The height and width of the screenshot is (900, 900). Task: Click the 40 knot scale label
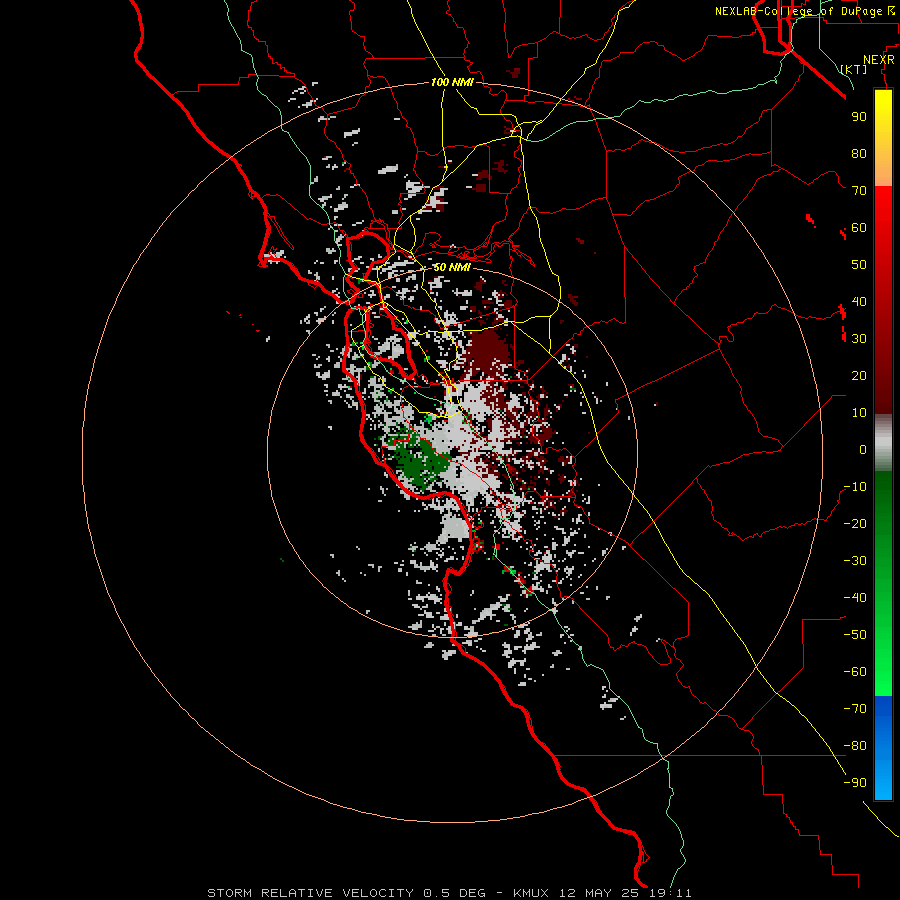click(859, 302)
